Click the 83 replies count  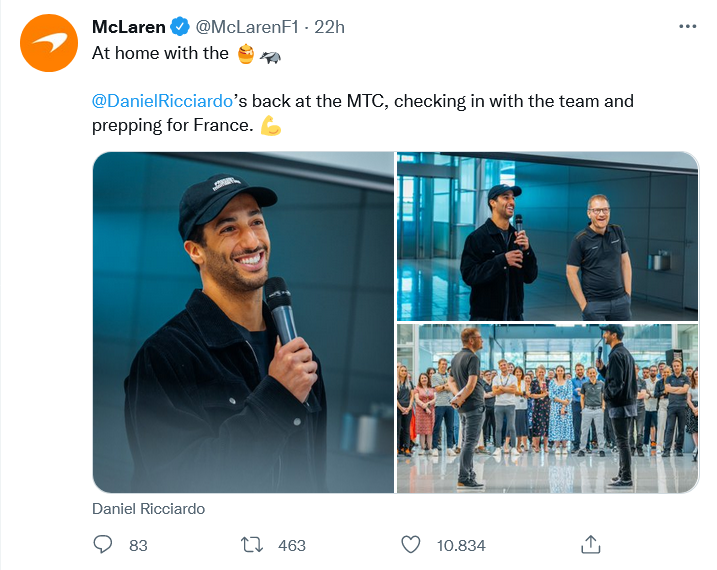tap(138, 545)
